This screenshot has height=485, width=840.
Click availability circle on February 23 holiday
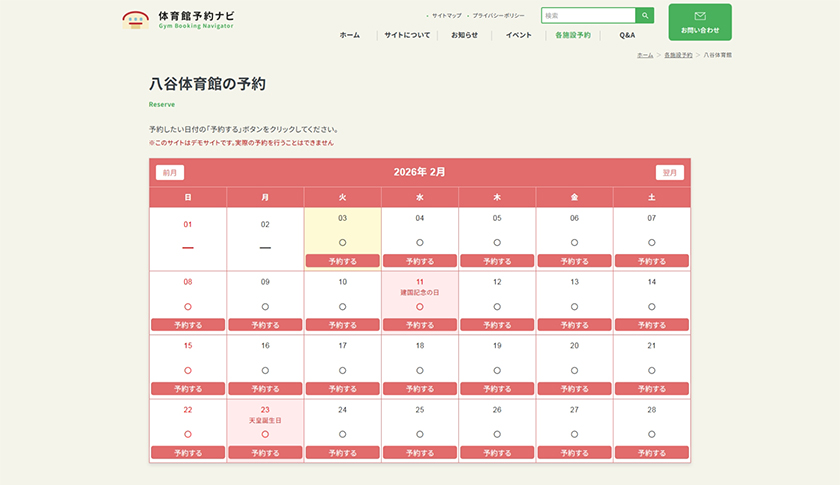pos(265,434)
